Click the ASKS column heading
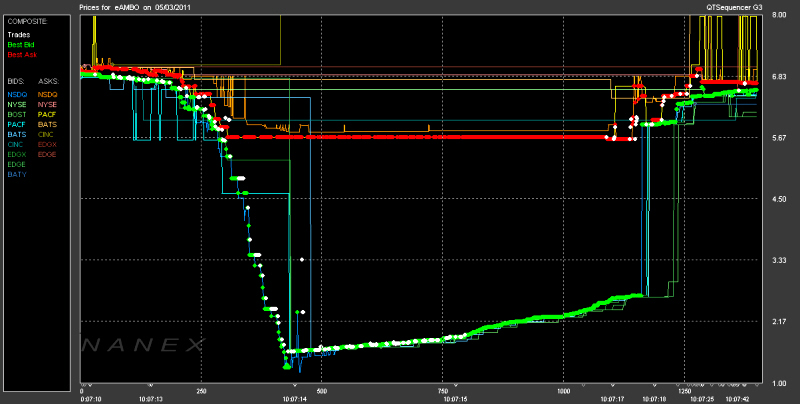Viewport: 800px width, 404px height. click(48, 78)
